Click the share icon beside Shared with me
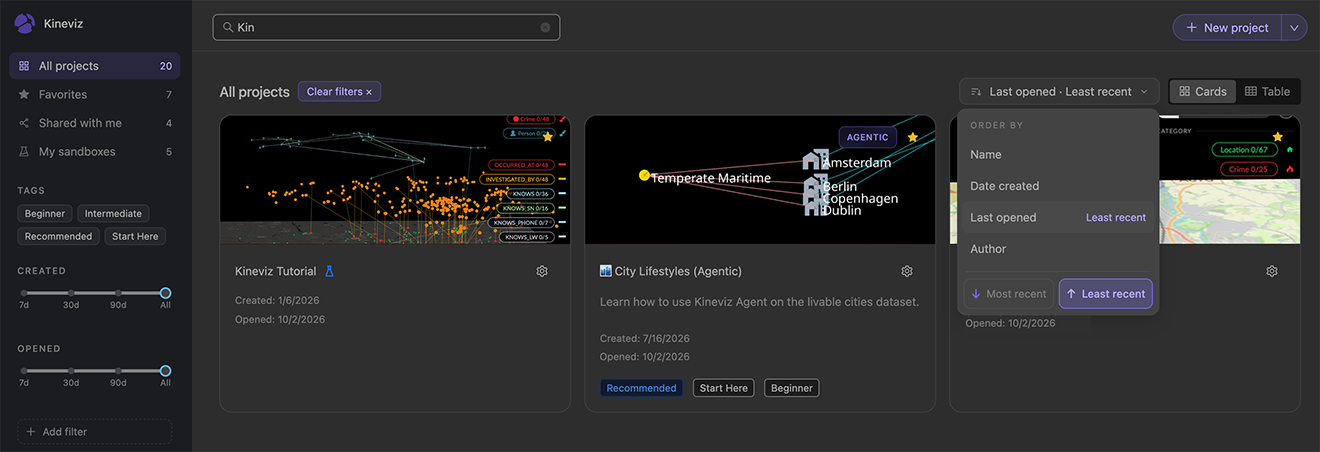Viewport: 1320px width, 452px height. pos(24,123)
